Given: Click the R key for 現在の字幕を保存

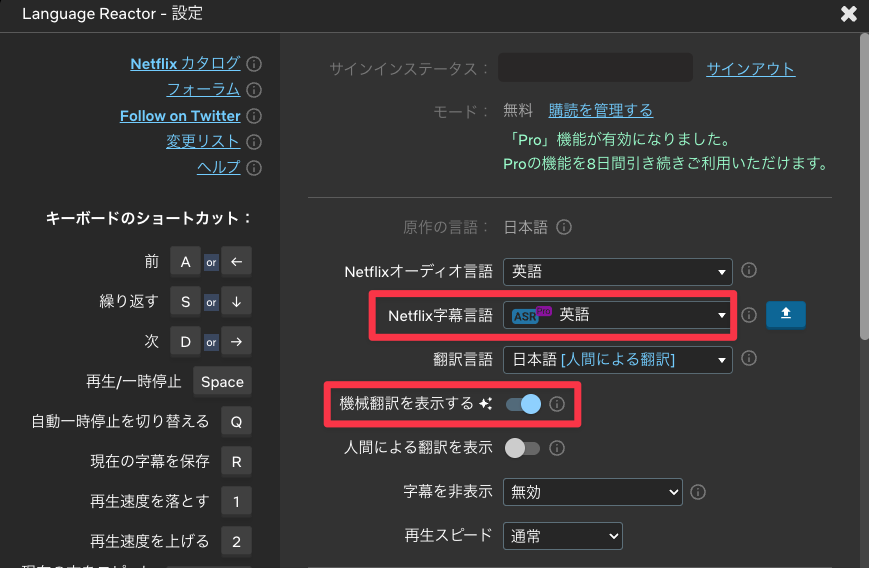Looking at the screenshot, I should click(237, 462).
